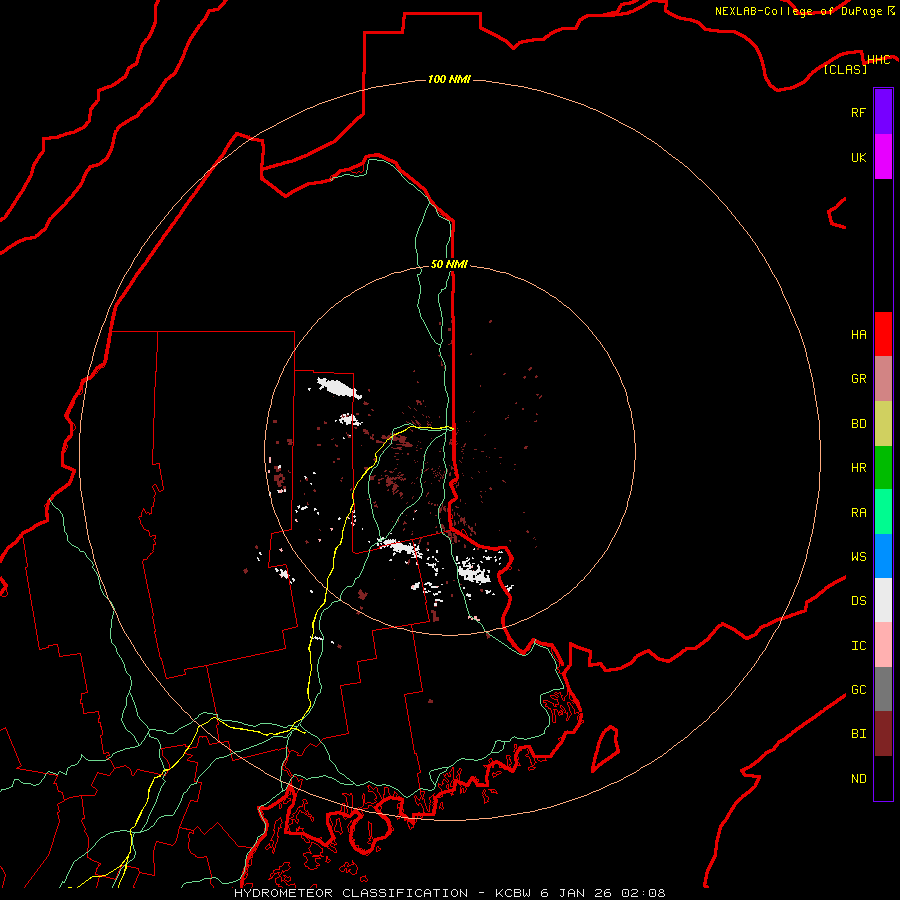
Task: Click the GR legend label
Action: [858, 379]
